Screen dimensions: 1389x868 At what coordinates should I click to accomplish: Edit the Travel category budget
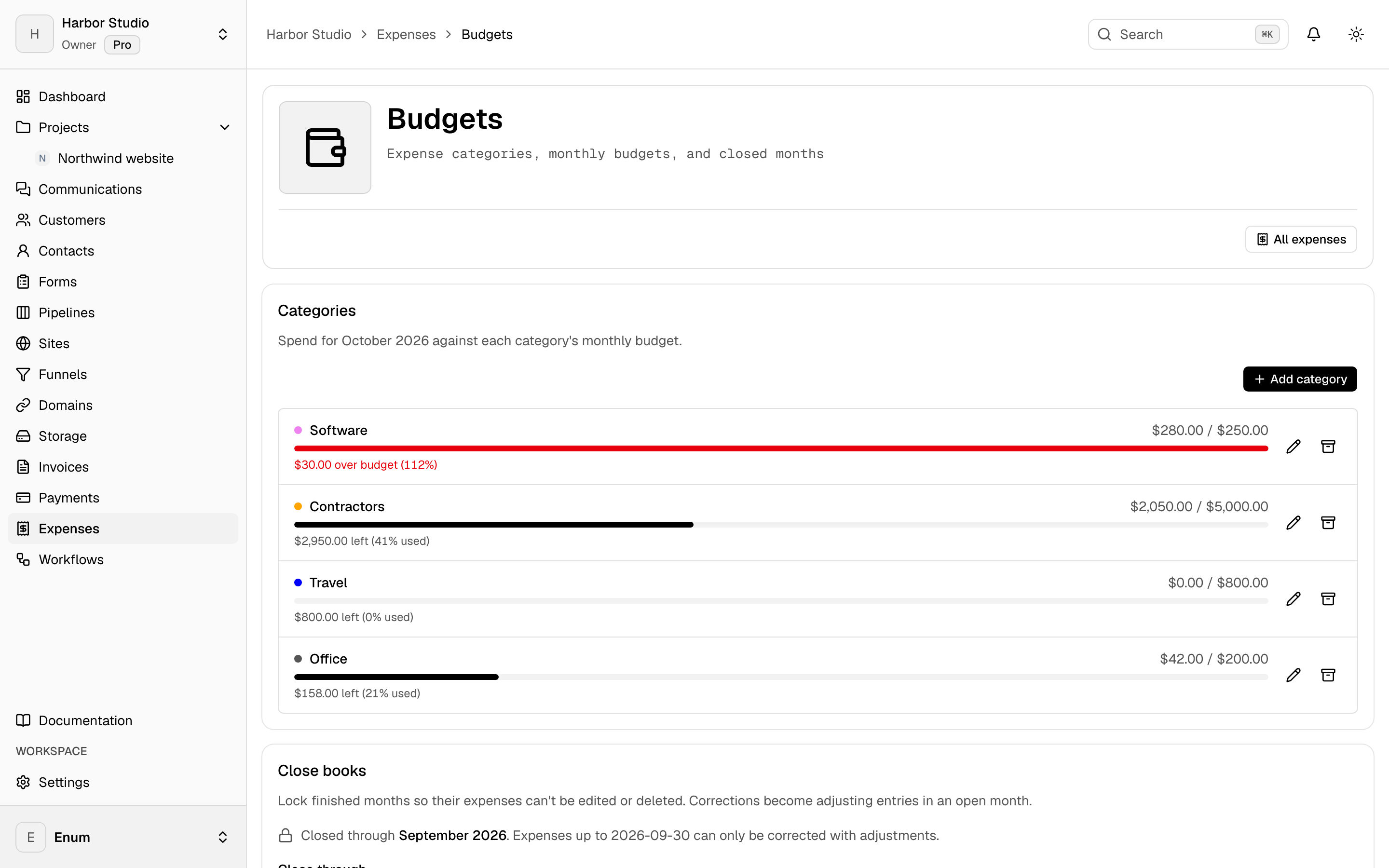(x=1293, y=599)
